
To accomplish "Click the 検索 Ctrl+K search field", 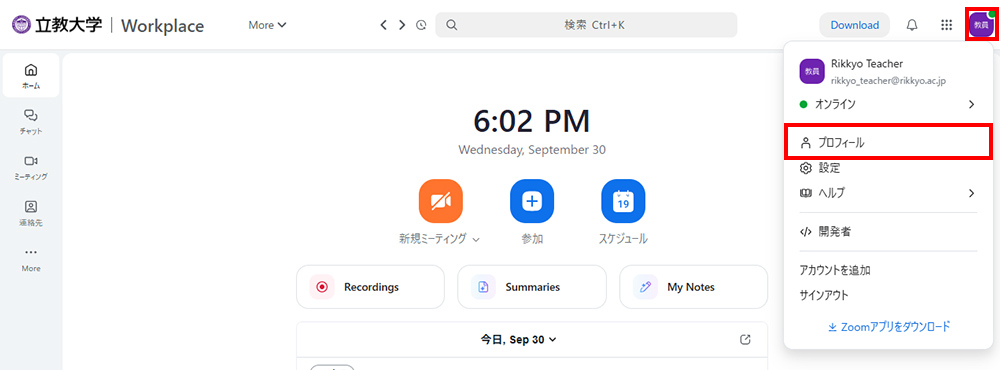I will tap(586, 26).
